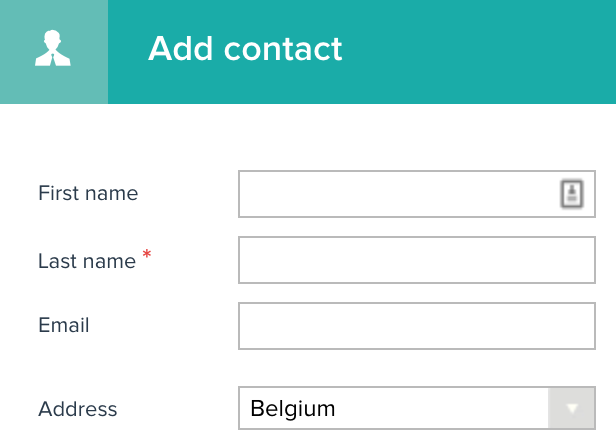
Task: Click the Add contact title text
Action: [245, 49]
